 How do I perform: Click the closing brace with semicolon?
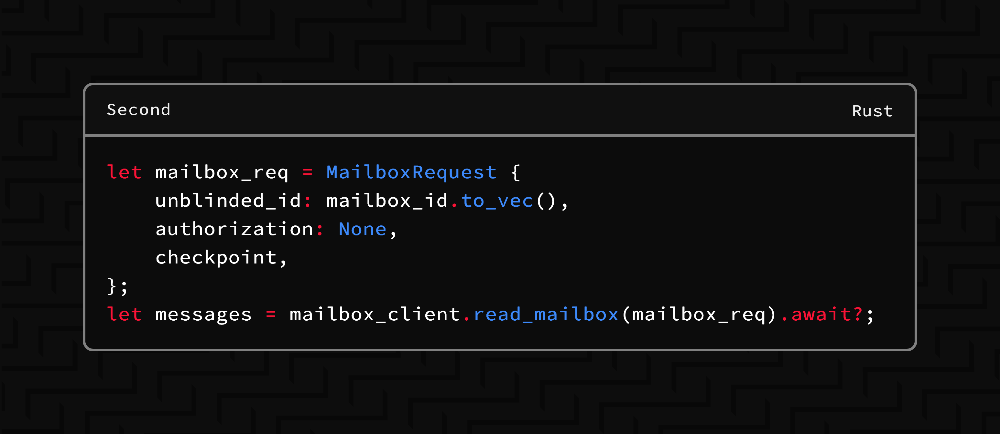tap(118, 286)
